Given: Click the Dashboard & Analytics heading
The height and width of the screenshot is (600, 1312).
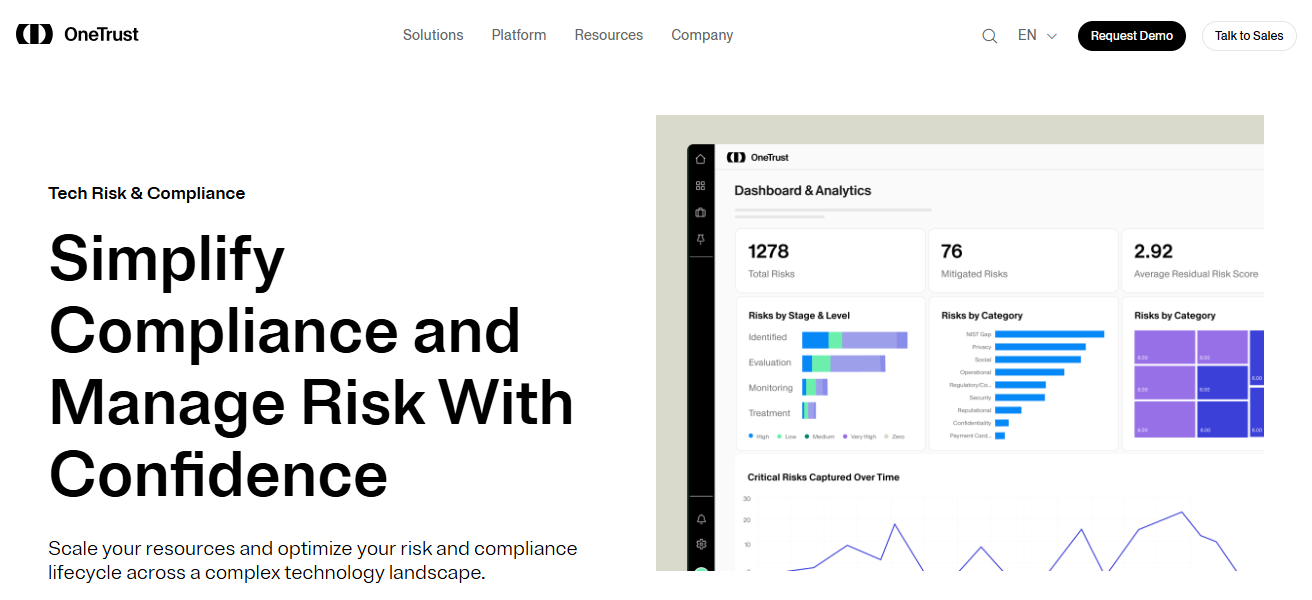Looking at the screenshot, I should point(803,190).
